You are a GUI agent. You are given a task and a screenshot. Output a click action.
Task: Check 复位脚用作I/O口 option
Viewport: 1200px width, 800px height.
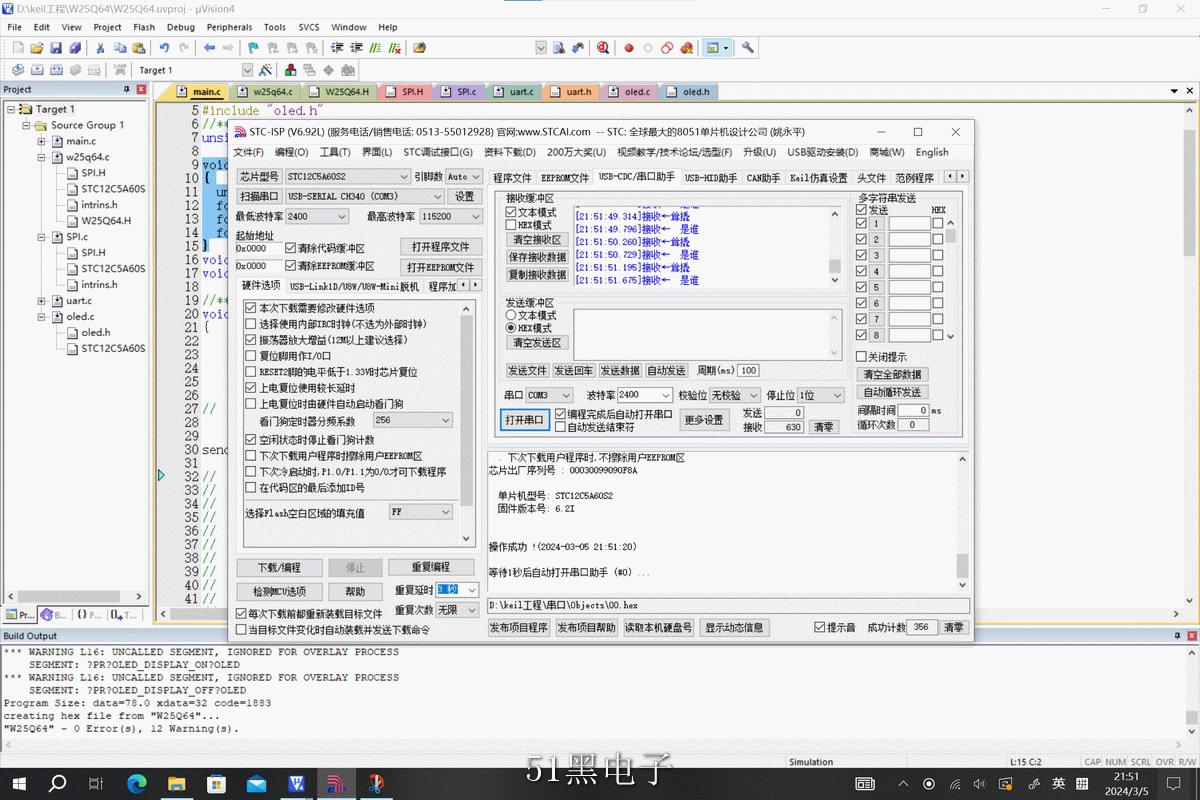click(251, 356)
